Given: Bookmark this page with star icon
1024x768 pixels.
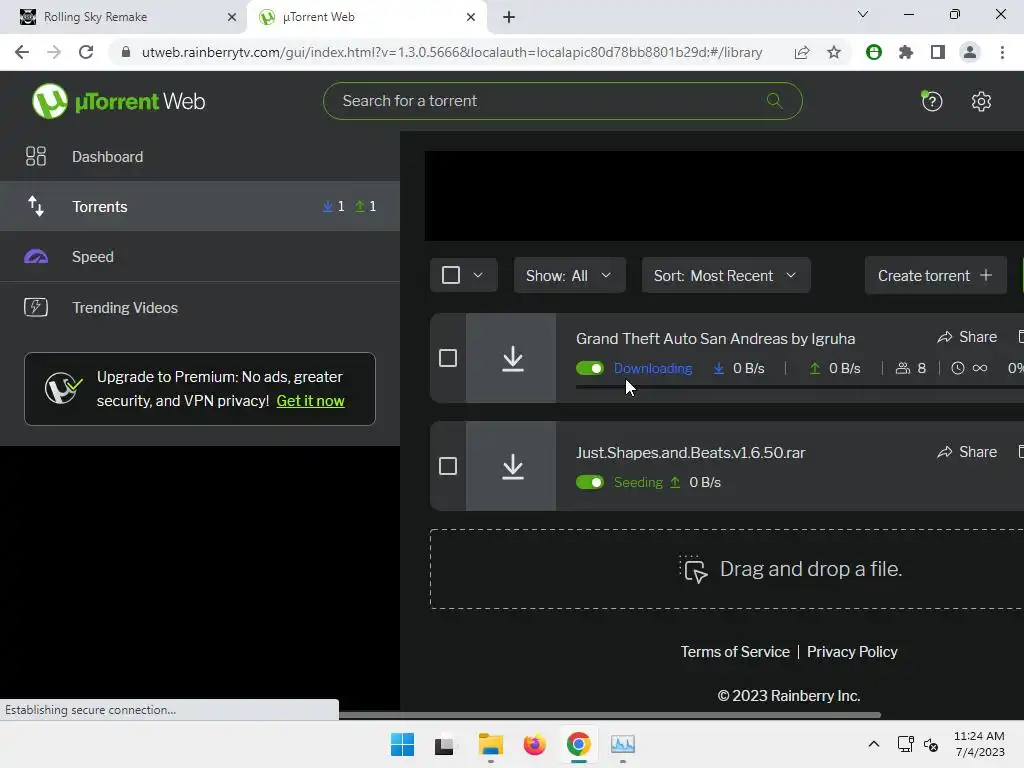Looking at the screenshot, I should point(834,52).
